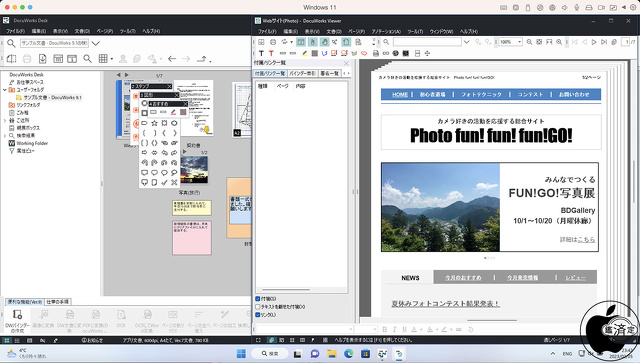Toggle 付箋 checkbox in list panel
Screen dimensions: 640x363
coord(258,299)
